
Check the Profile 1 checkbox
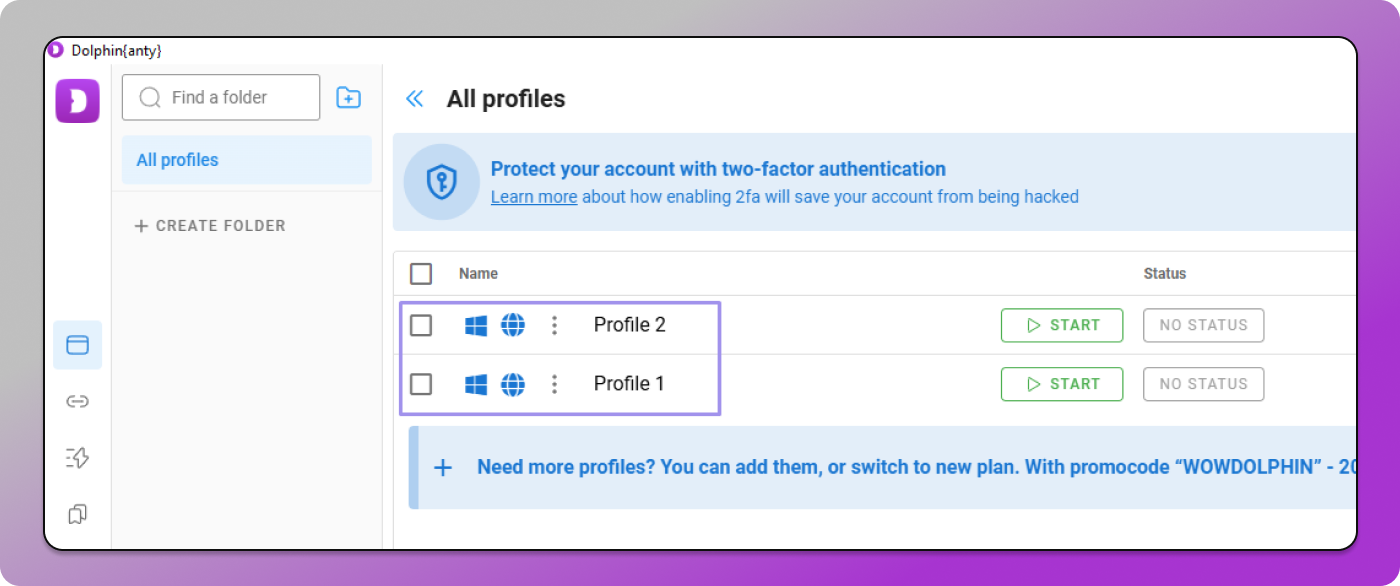(421, 384)
